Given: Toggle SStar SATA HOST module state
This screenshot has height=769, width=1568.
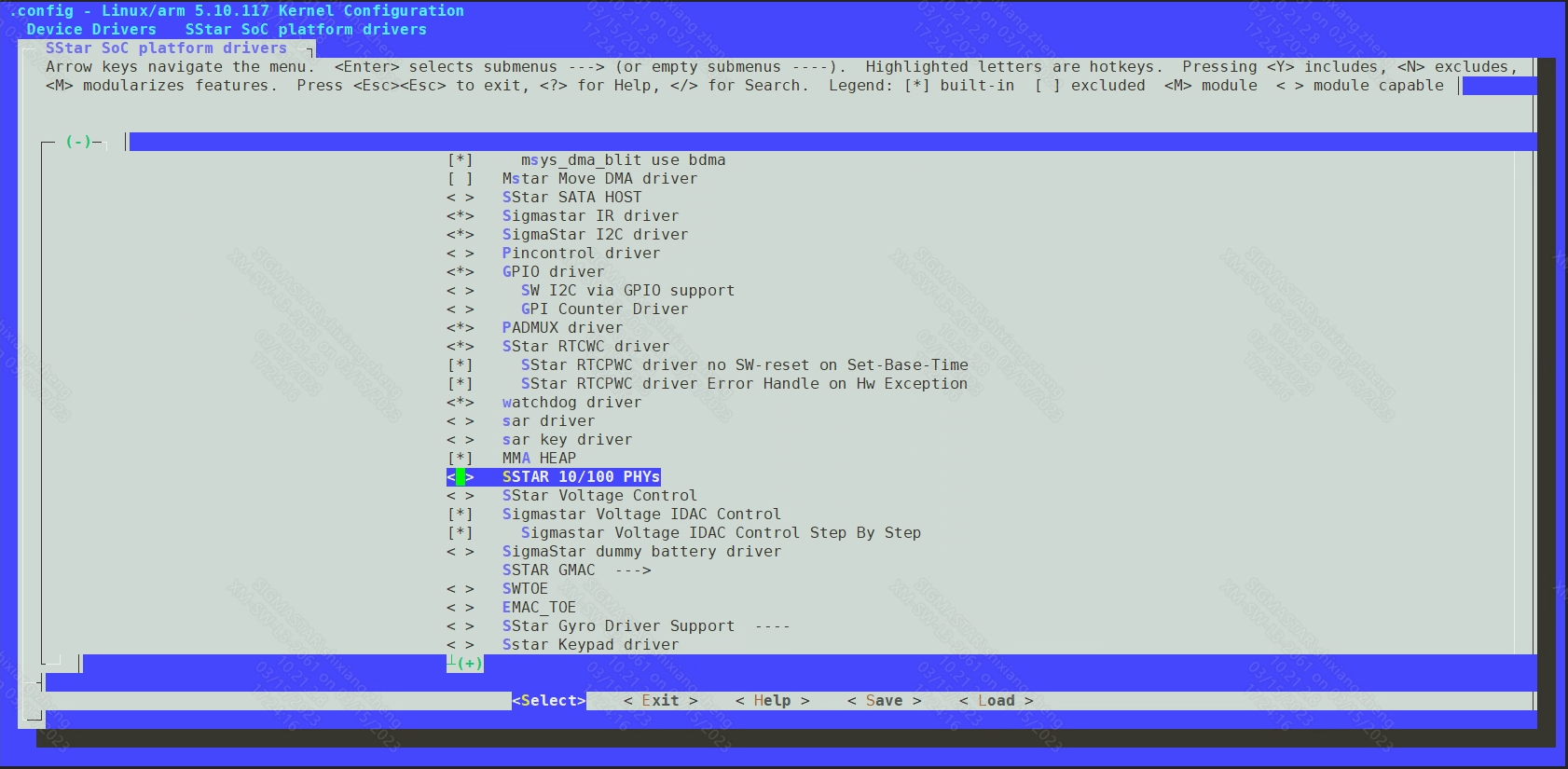Looking at the screenshot, I should (461, 198).
